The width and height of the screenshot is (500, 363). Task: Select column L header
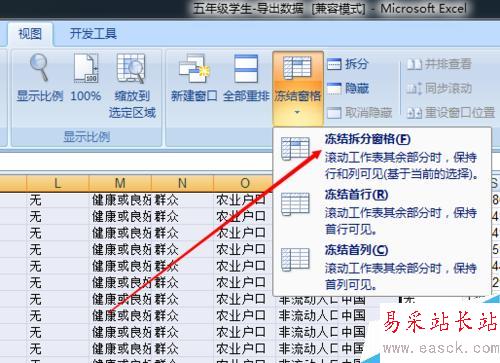(57, 183)
